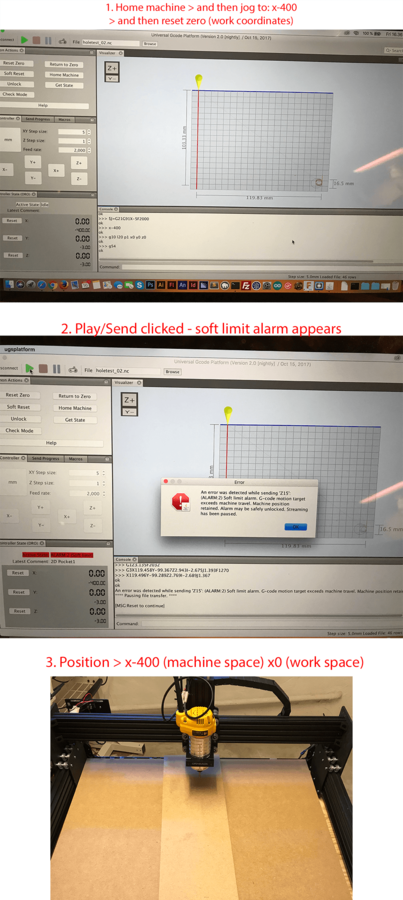Click the Y- view cube face in step 1 visualizer
Image resolution: width=403 pixels, height=900 pixels.
[x=112, y=79]
